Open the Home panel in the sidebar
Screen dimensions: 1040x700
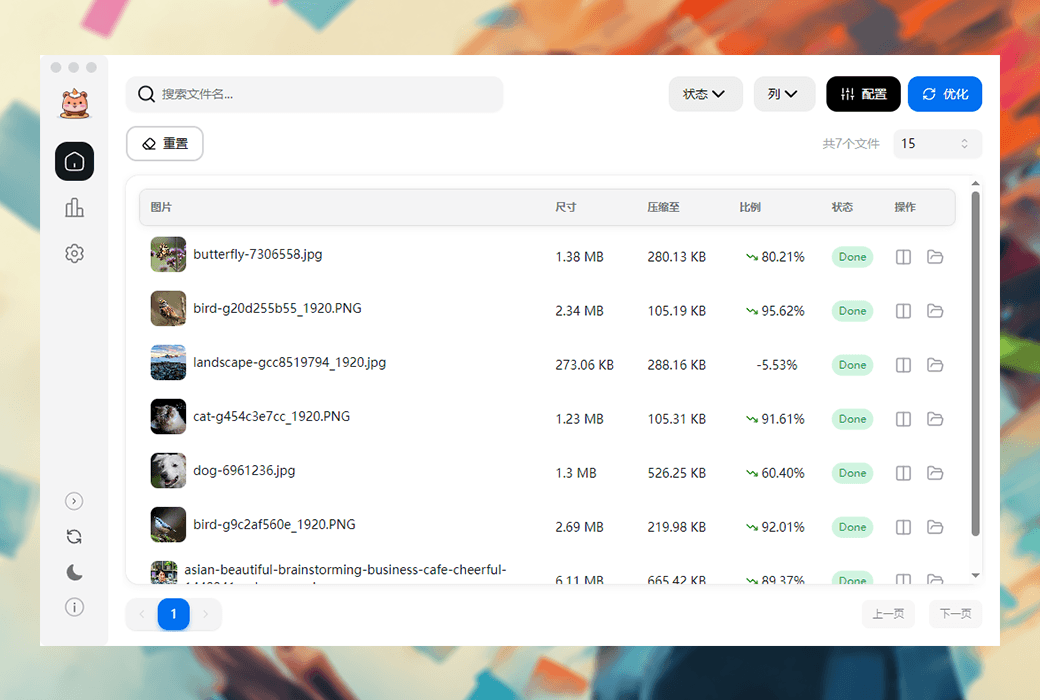tap(74, 161)
